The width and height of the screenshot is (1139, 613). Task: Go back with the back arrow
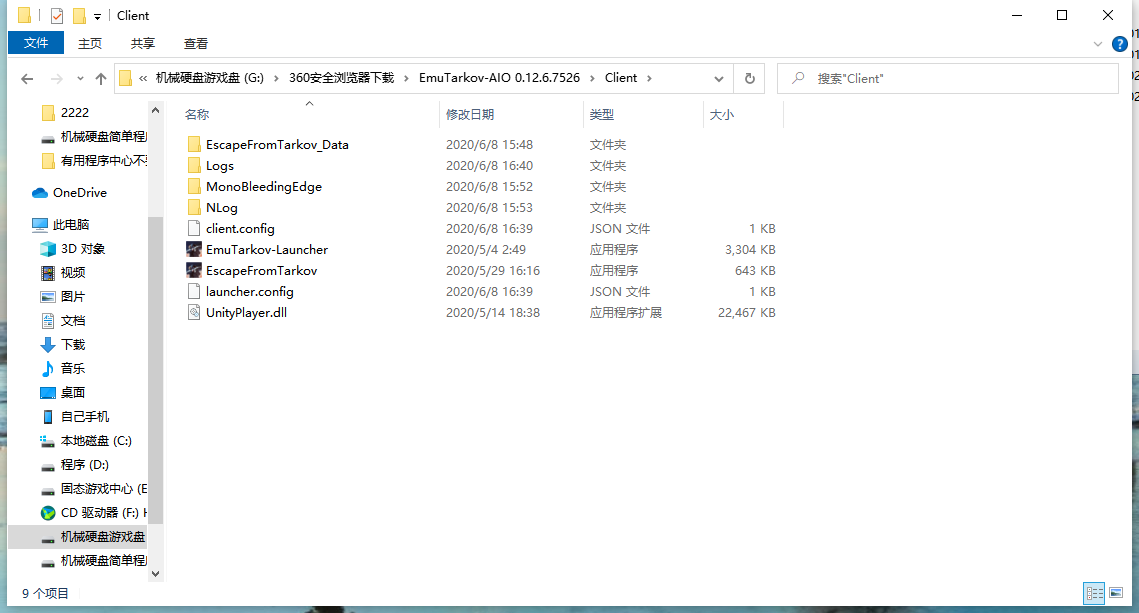coord(27,78)
